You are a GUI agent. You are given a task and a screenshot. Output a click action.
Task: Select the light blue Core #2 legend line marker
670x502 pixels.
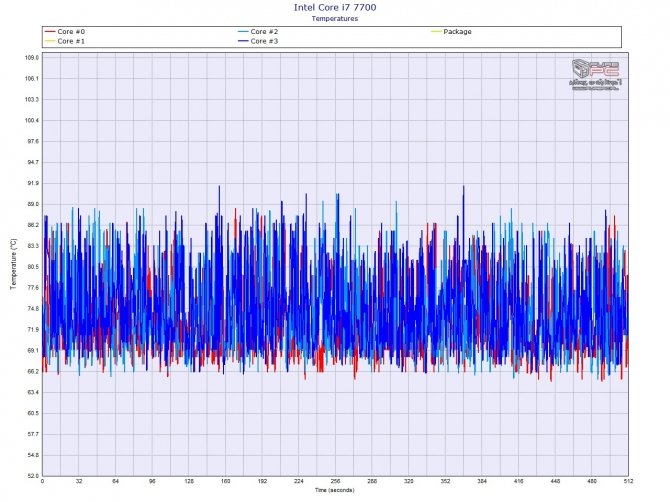click(244, 32)
